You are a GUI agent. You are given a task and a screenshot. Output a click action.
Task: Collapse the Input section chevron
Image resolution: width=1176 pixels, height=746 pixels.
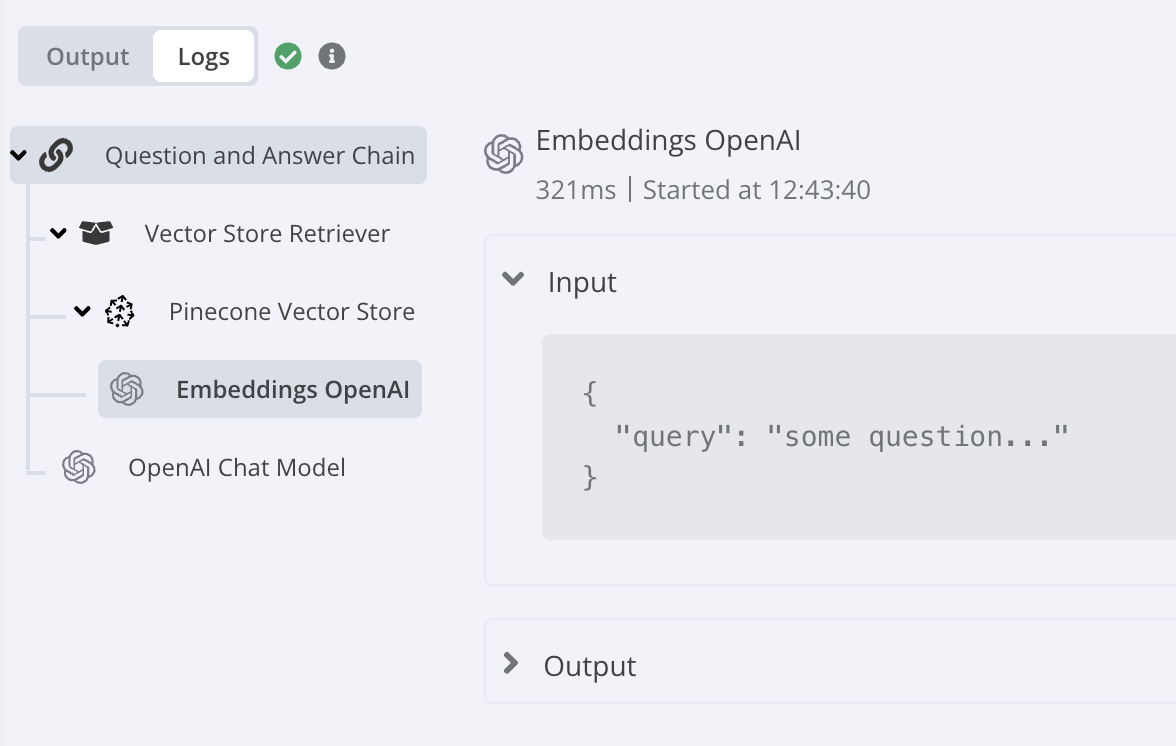pos(513,279)
